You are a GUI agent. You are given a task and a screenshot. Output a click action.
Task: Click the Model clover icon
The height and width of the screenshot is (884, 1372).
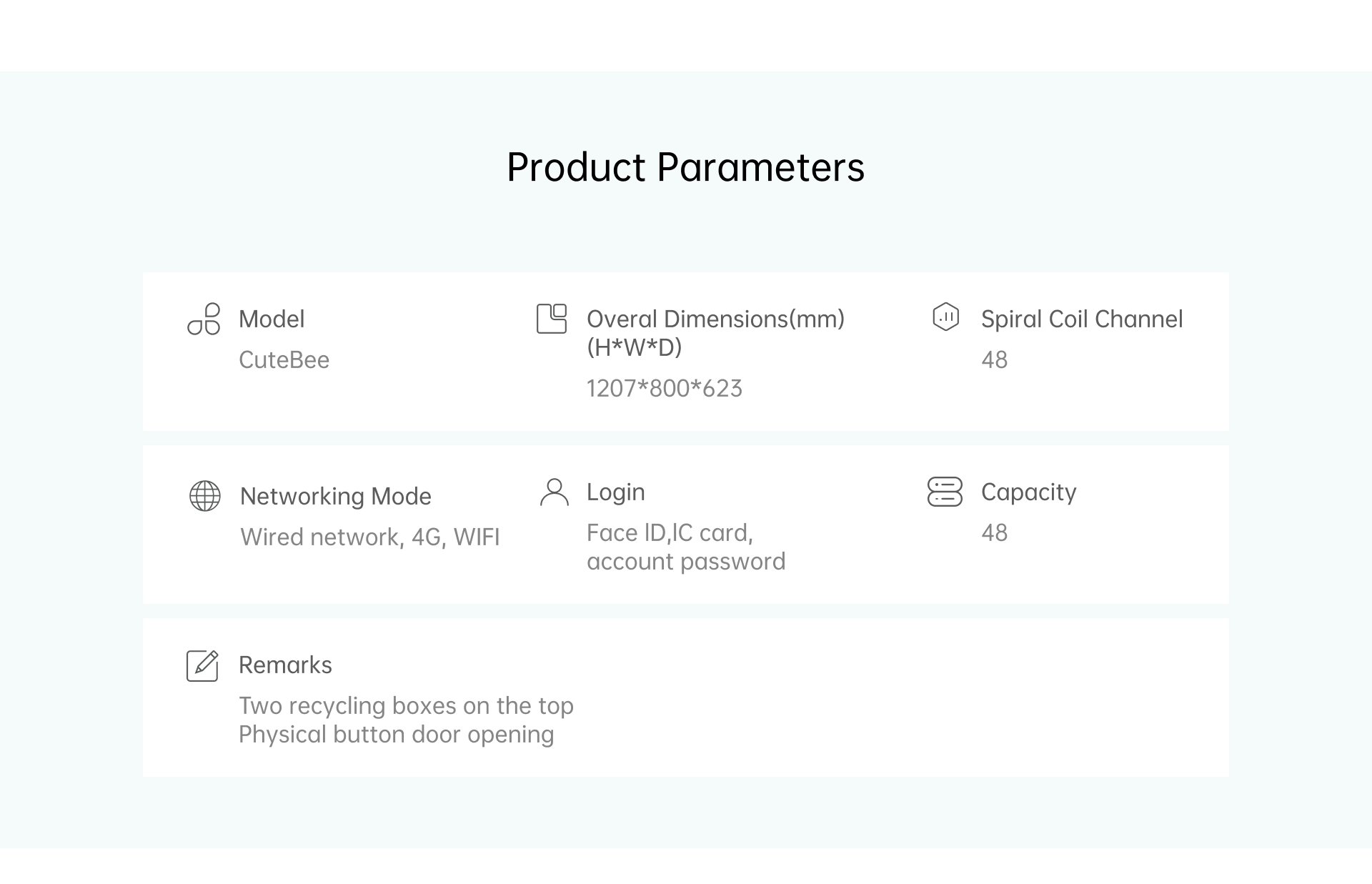[x=204, y=319]
